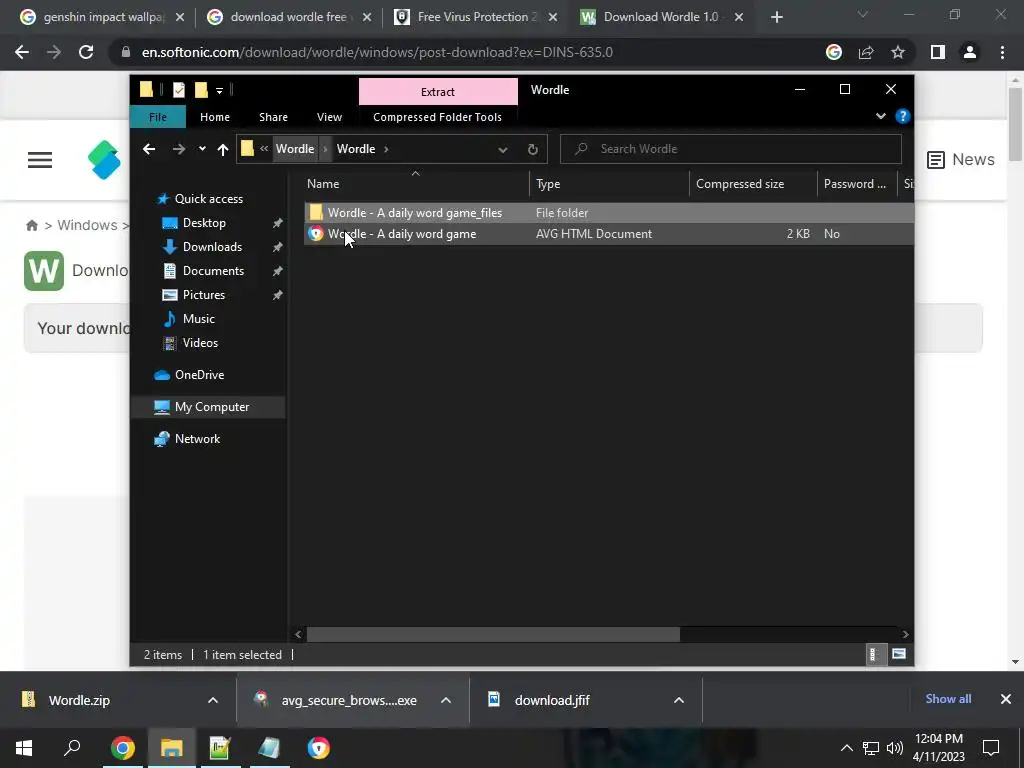Show hidden system tray icons
The height and width of the screenshot is (768, 1024).
846,748
